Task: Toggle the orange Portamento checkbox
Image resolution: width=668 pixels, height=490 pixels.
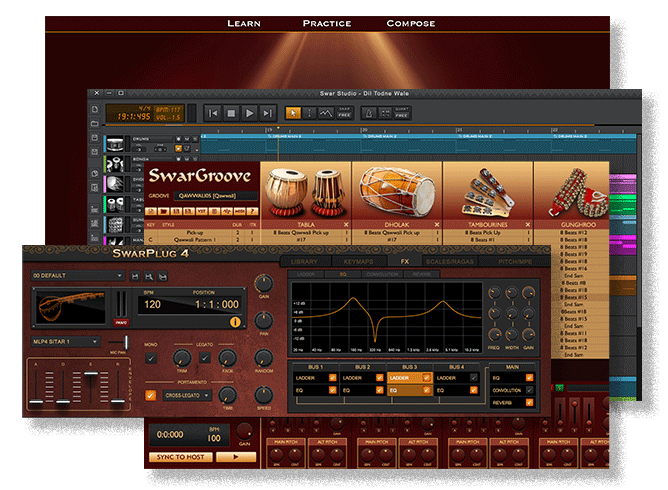Action: (x=150, y=395)
